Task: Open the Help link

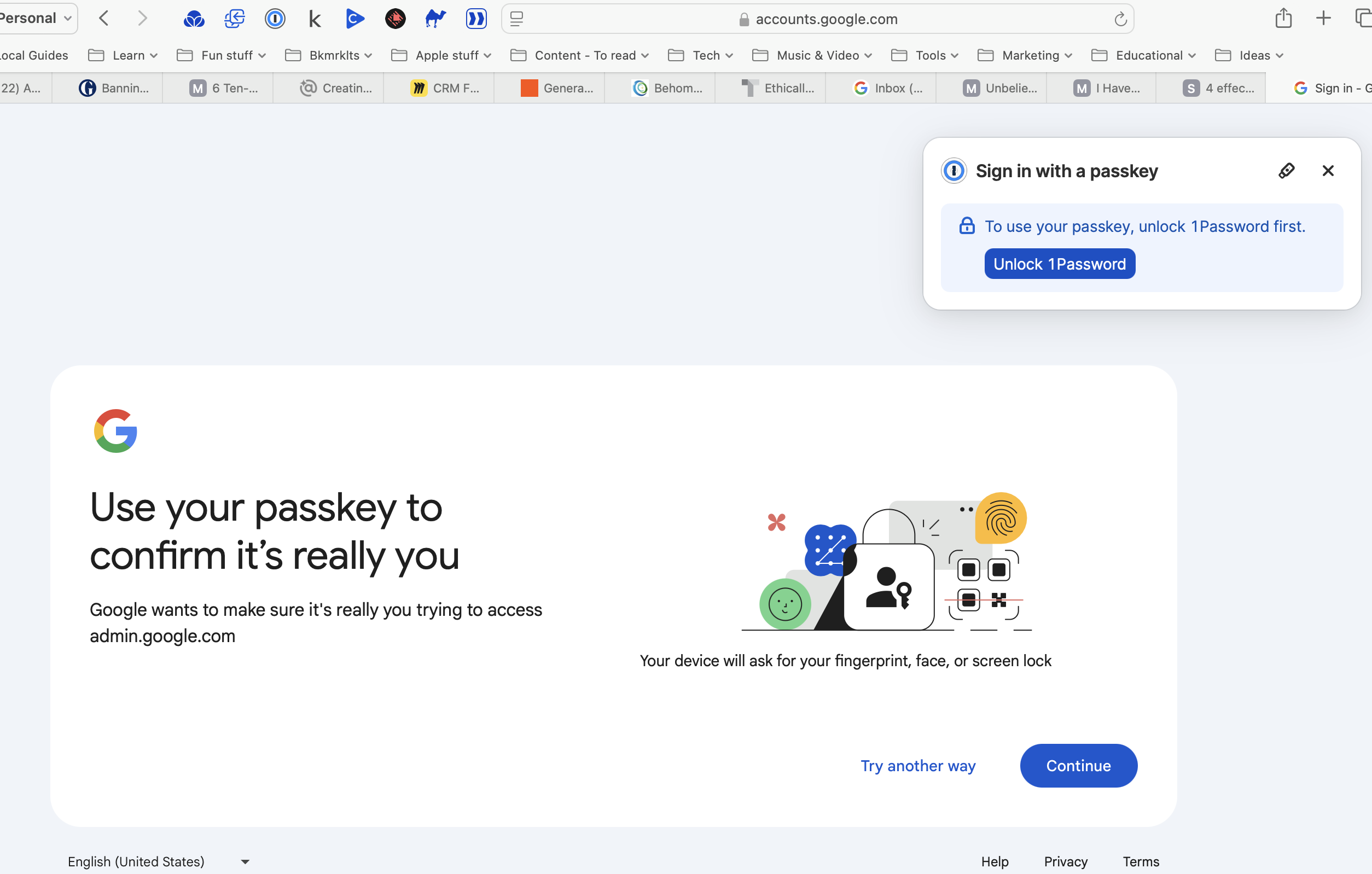Action: tap(994, 861)
